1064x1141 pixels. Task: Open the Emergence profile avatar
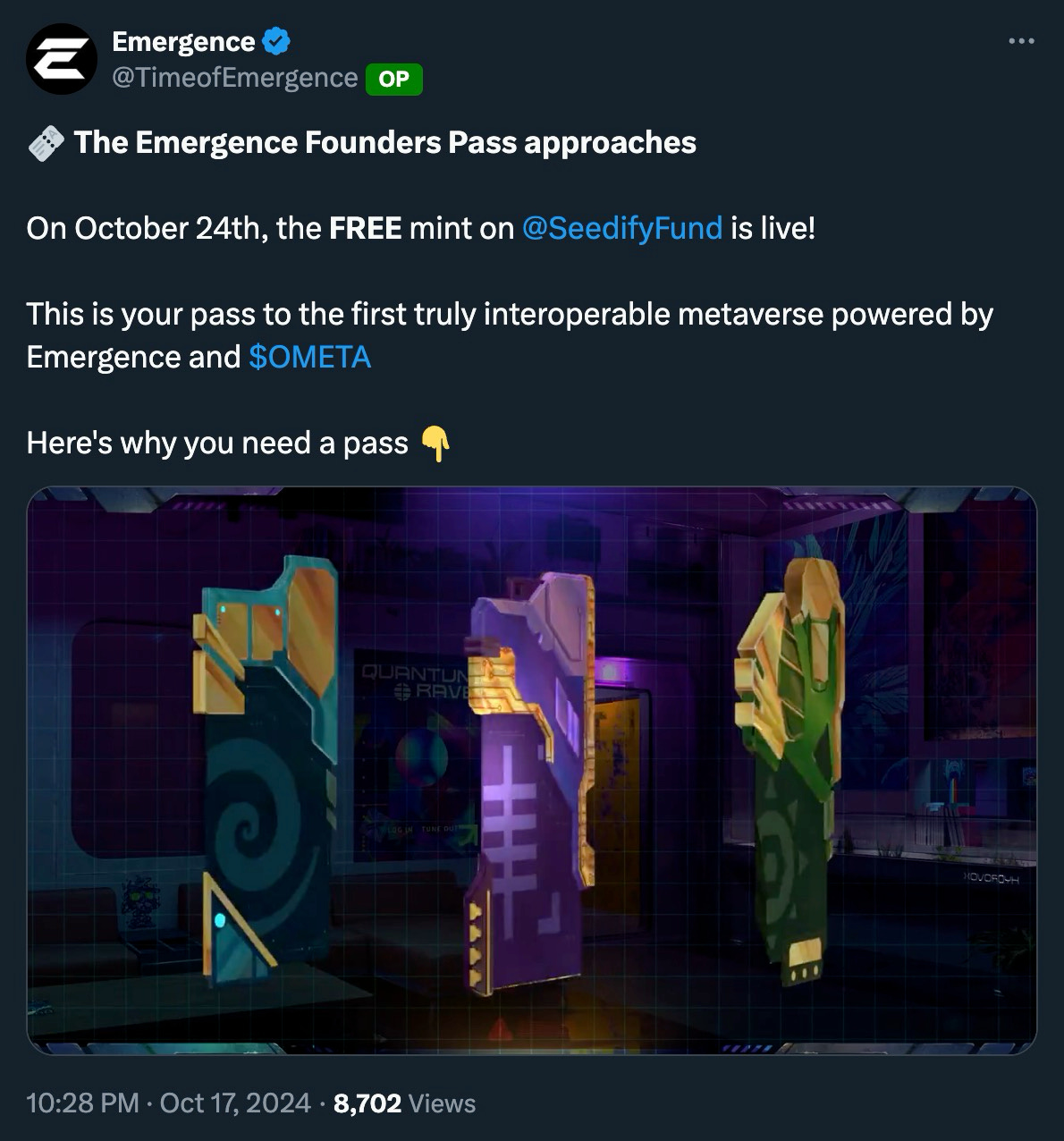[x=61, y=59]
